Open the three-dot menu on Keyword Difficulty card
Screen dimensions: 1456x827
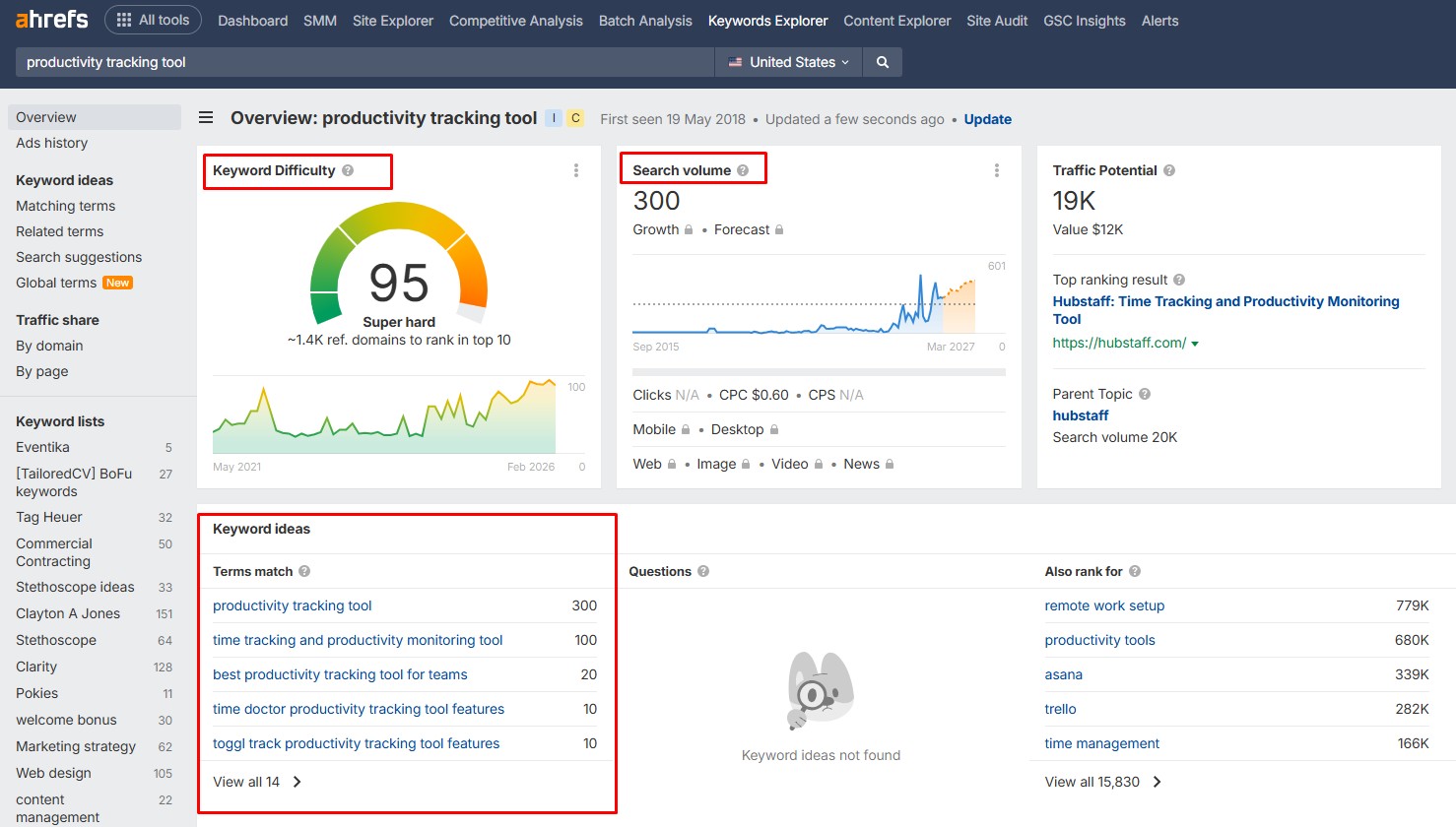tap(575, 169)
